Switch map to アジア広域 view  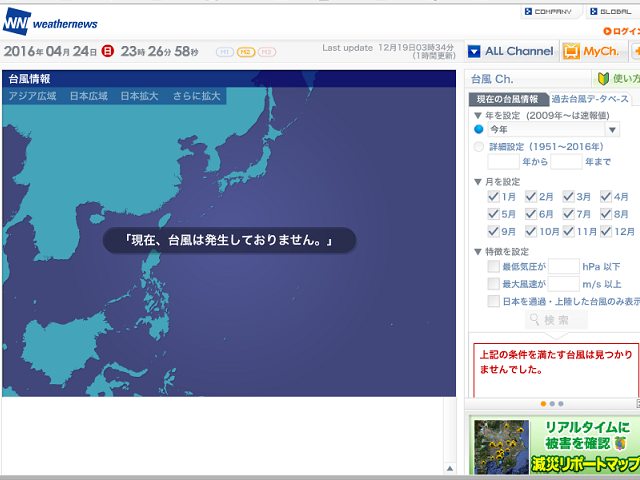pyautogui.click(x=32, y=96)
